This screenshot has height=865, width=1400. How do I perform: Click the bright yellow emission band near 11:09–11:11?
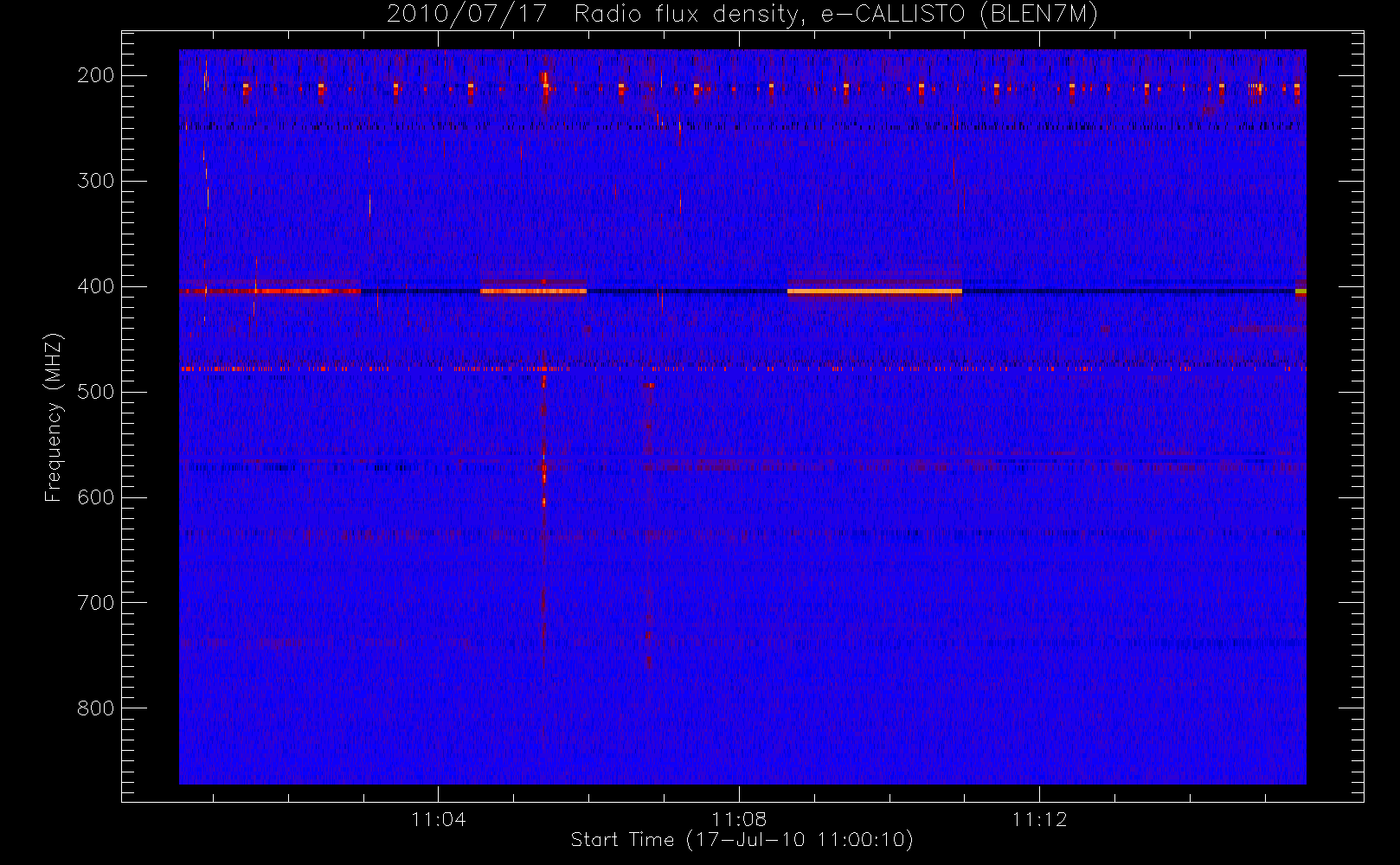click(875, 292)
